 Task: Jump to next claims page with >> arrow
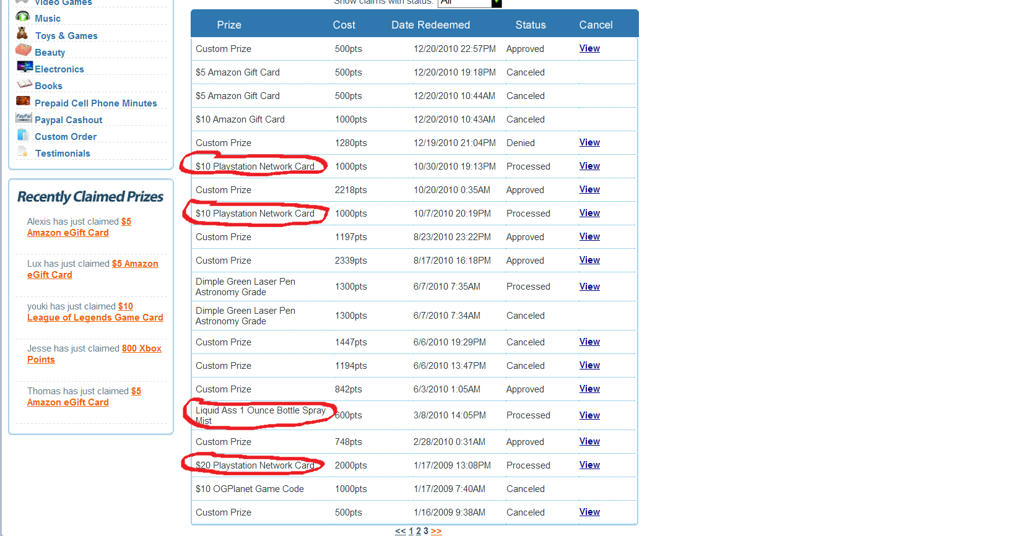click(436, 531)
